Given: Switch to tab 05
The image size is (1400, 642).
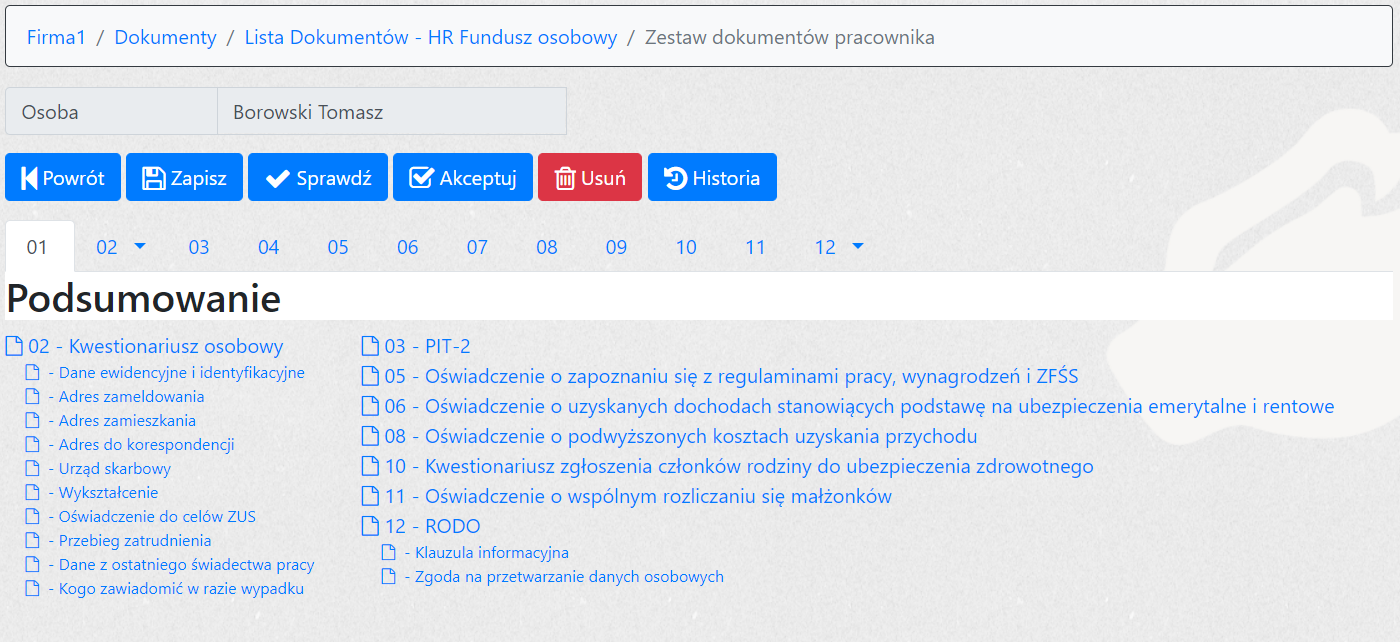Looking at the screenshot, I should [x=338, y=247].
